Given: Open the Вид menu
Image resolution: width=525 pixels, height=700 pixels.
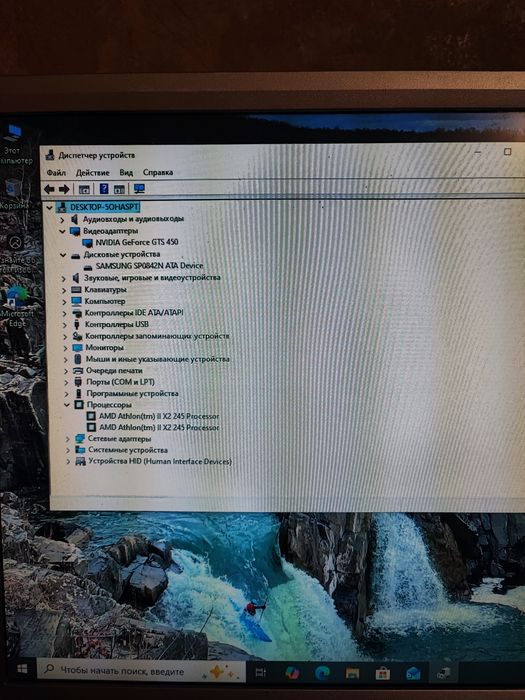Looking at the screenshot, I should pyautogui.click(x=126, y=172).
